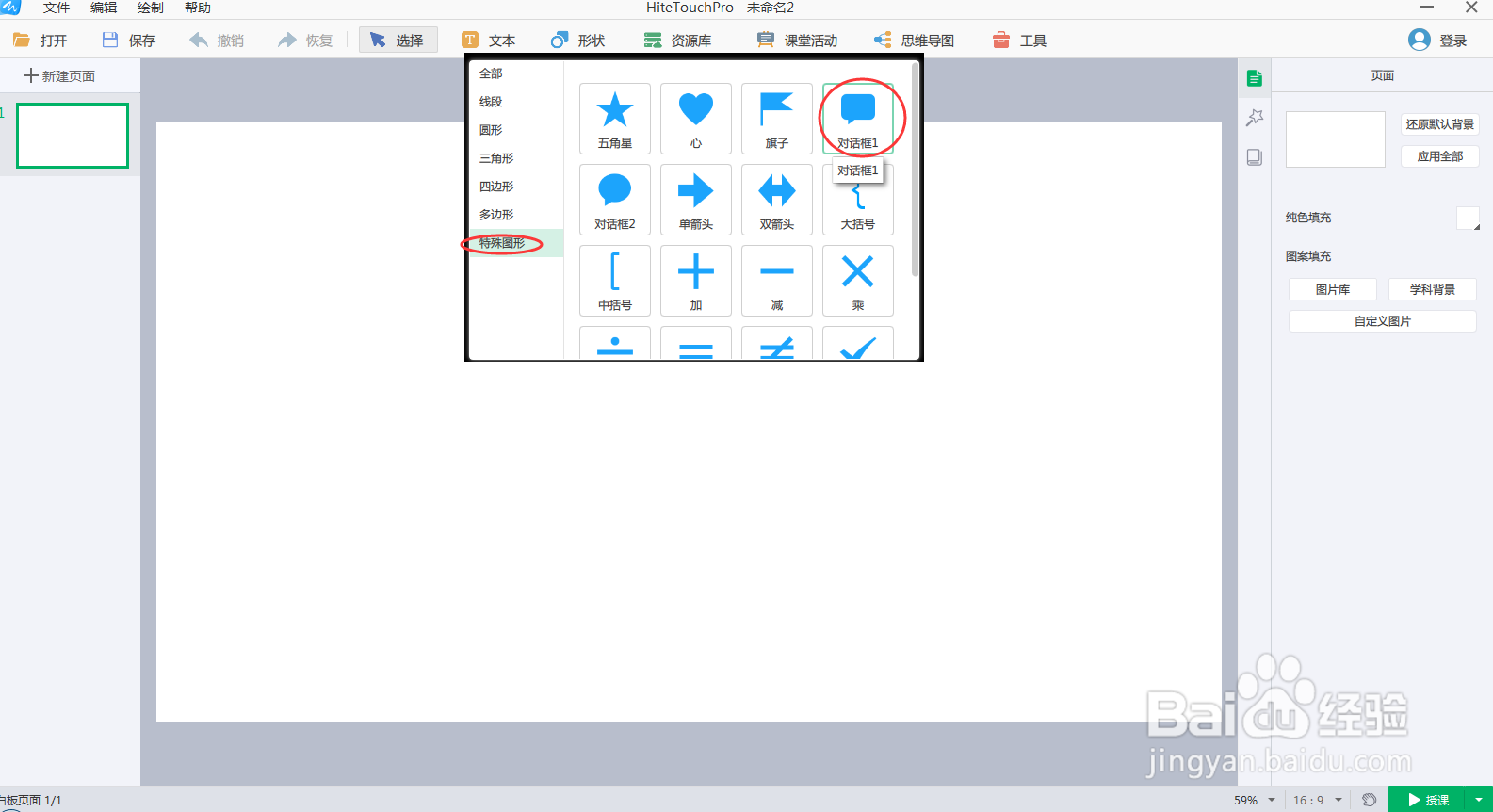Open the Resource library (资源库)
1493x812 pixels.
(x=678, y=41)
